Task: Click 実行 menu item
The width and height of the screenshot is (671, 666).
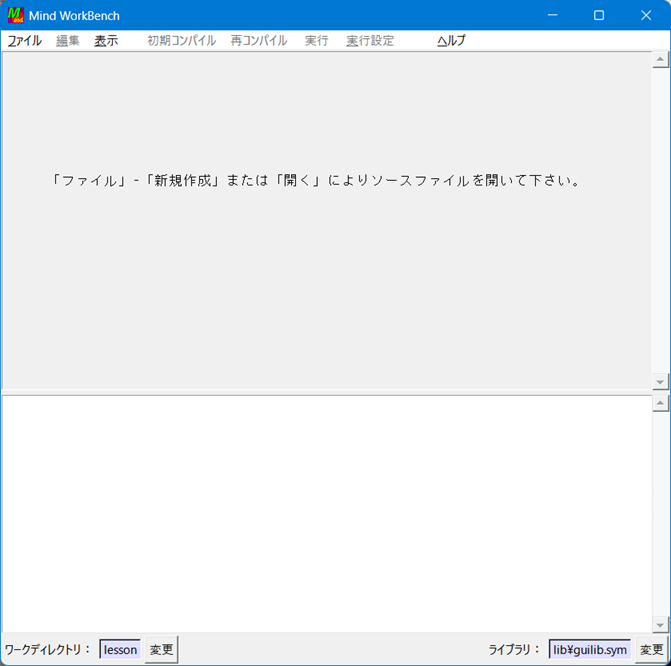Action: point(317,41)
